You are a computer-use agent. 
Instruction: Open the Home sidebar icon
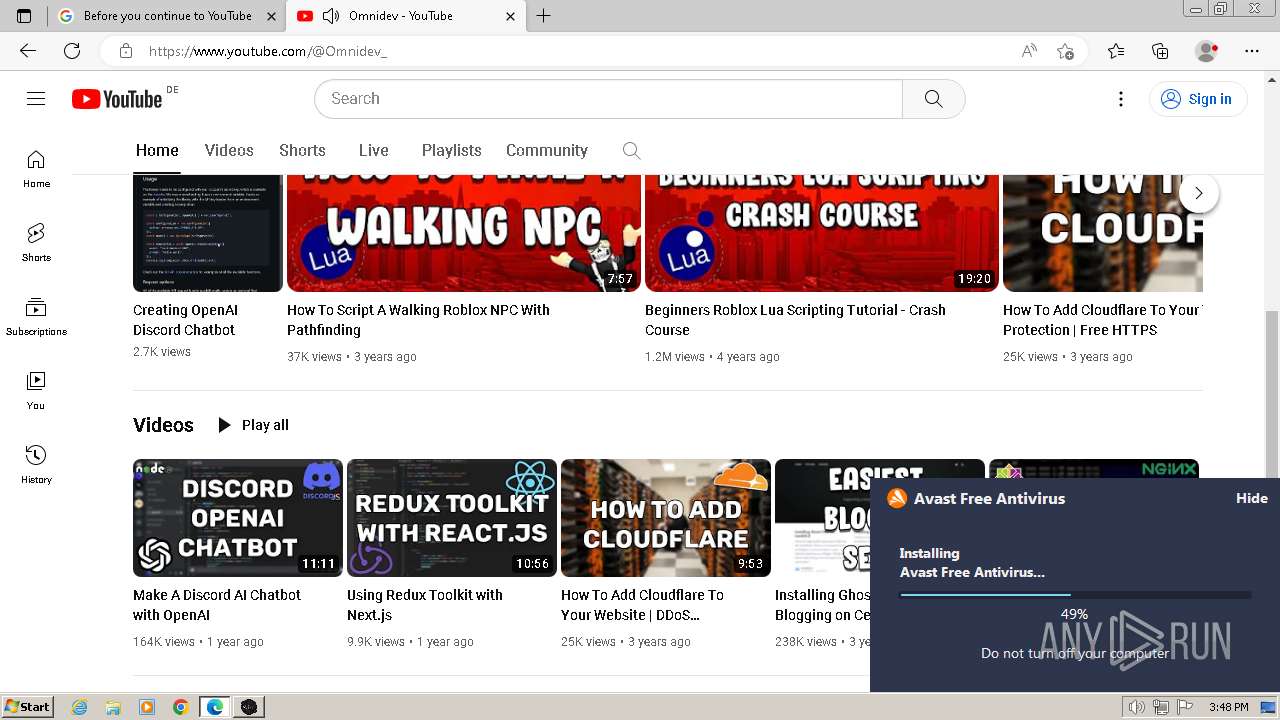[36, 169]
